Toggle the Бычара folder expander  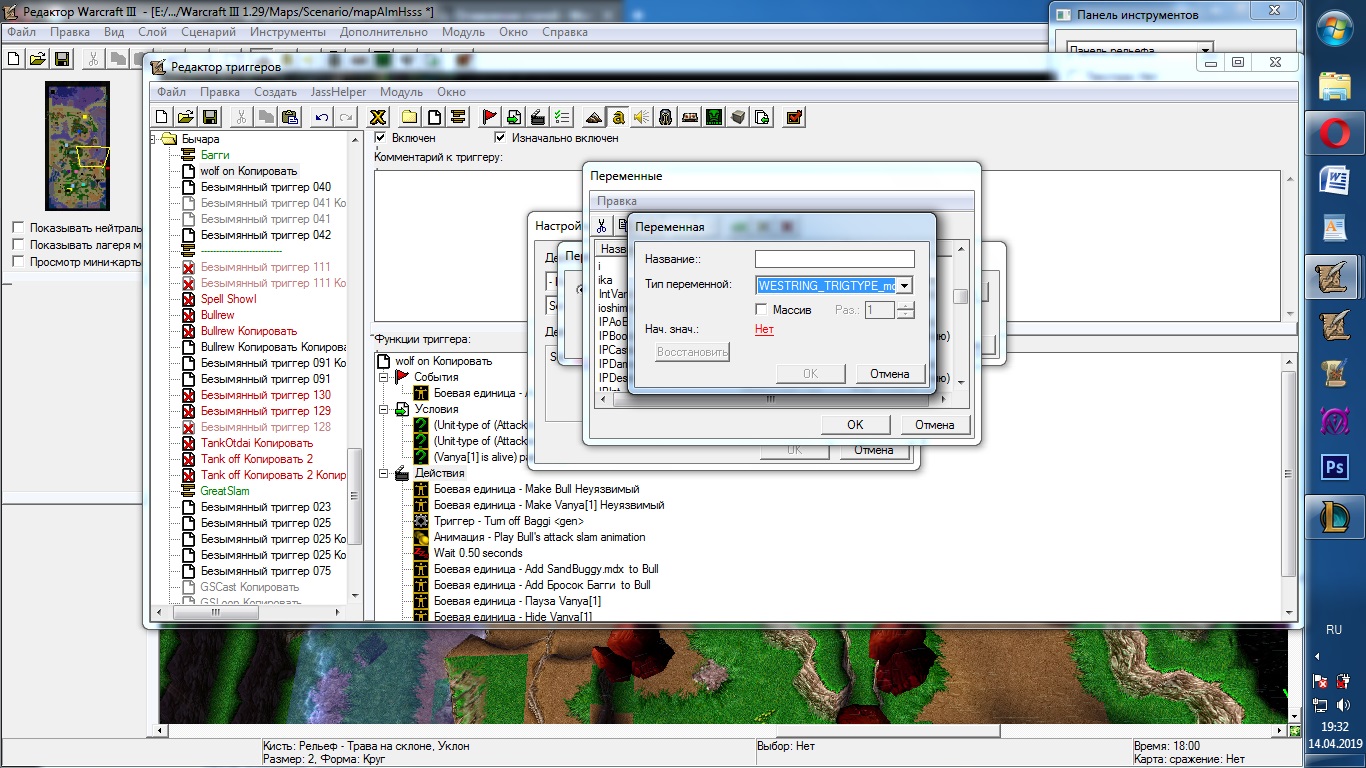154,139
